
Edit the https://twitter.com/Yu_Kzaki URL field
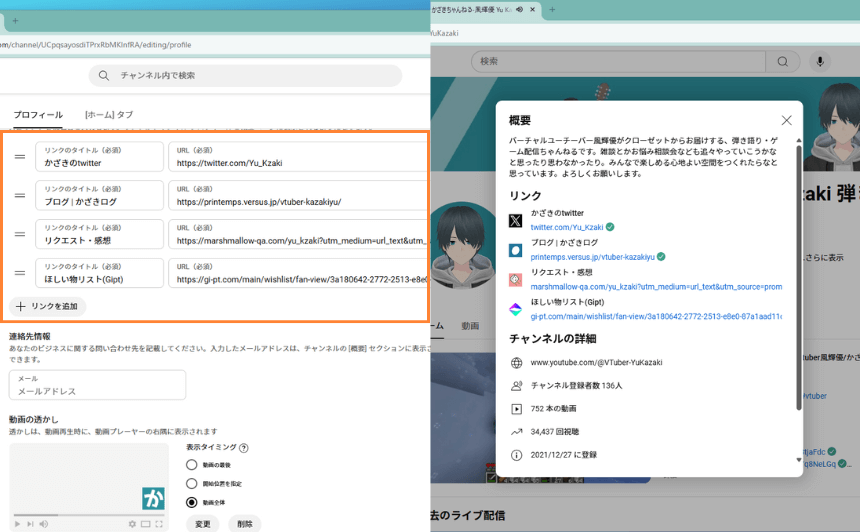coord(298,157)
